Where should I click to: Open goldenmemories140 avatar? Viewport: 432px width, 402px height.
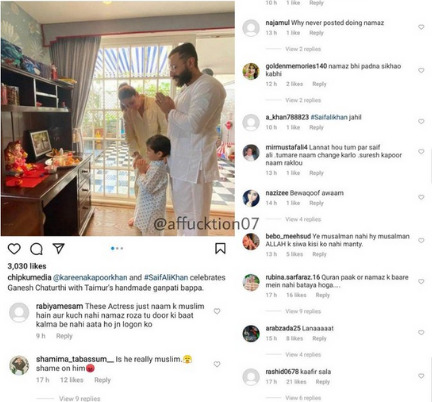pyautogui.click(x=251, y=71)
